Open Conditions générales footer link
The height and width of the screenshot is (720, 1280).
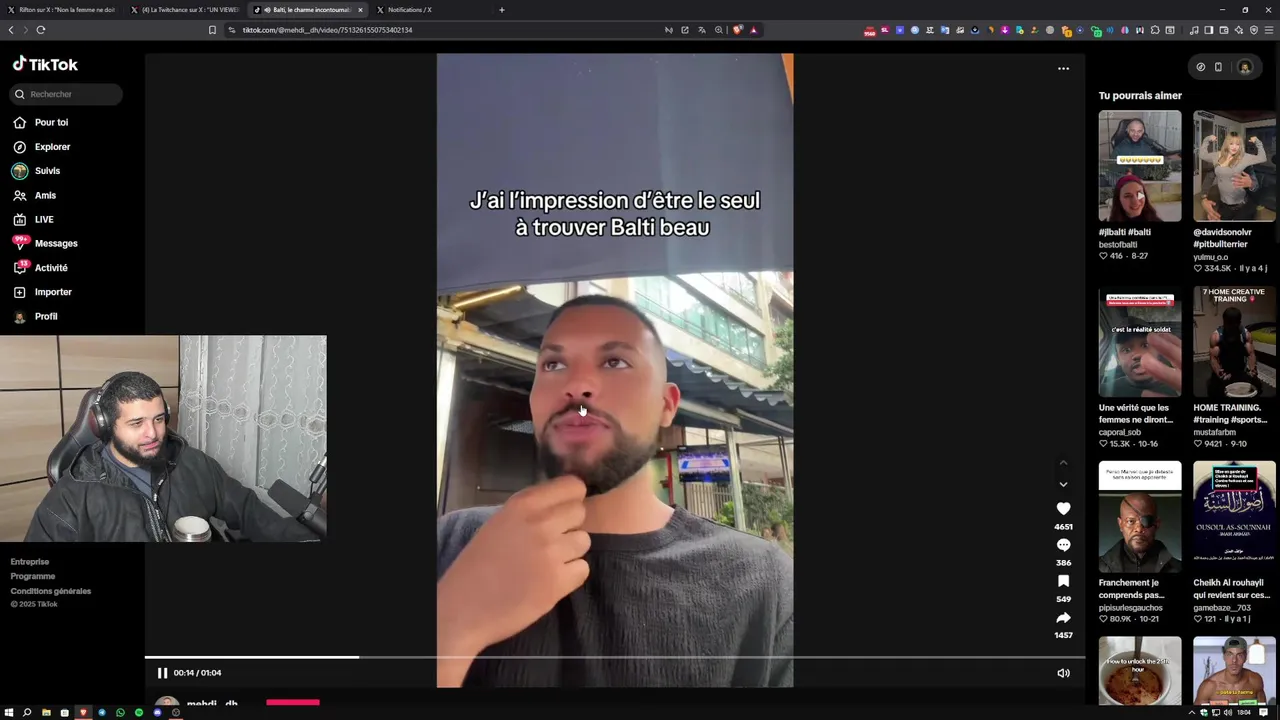point(51,591)
